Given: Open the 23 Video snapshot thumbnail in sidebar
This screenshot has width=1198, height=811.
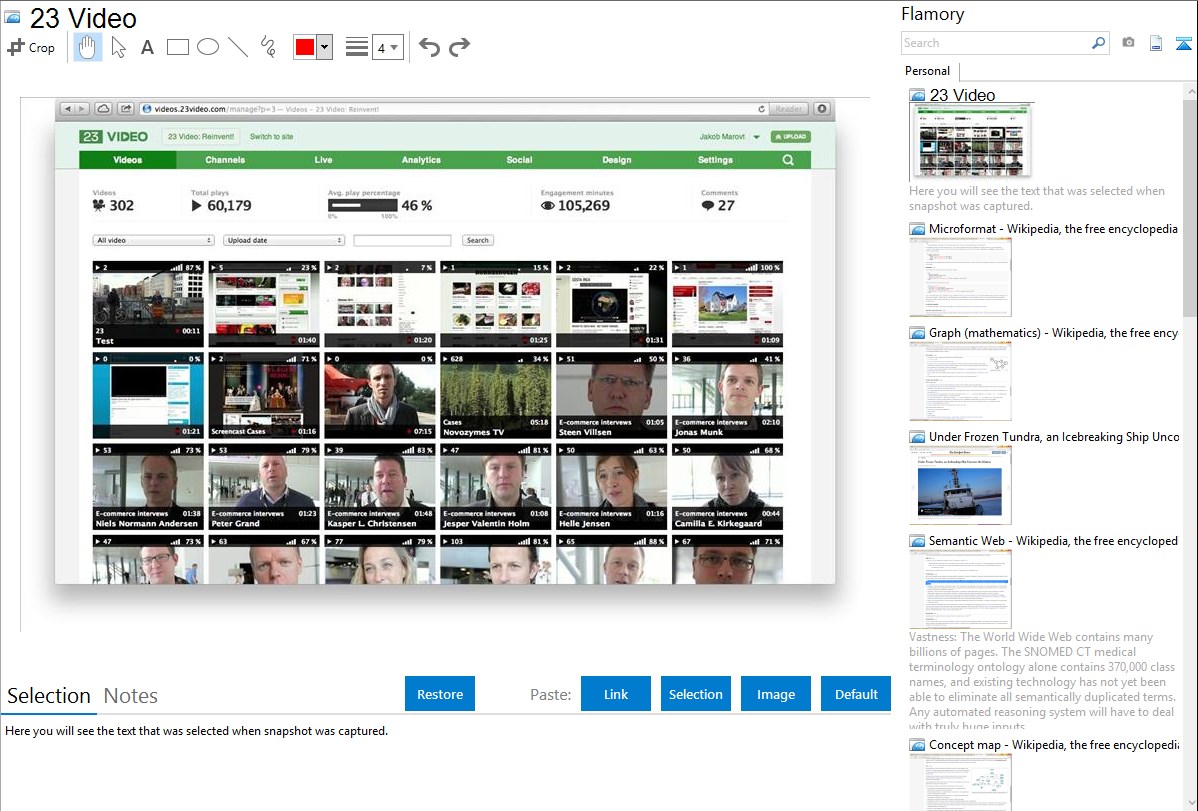Looking at the screenshot, I should [x=971, y=141].
